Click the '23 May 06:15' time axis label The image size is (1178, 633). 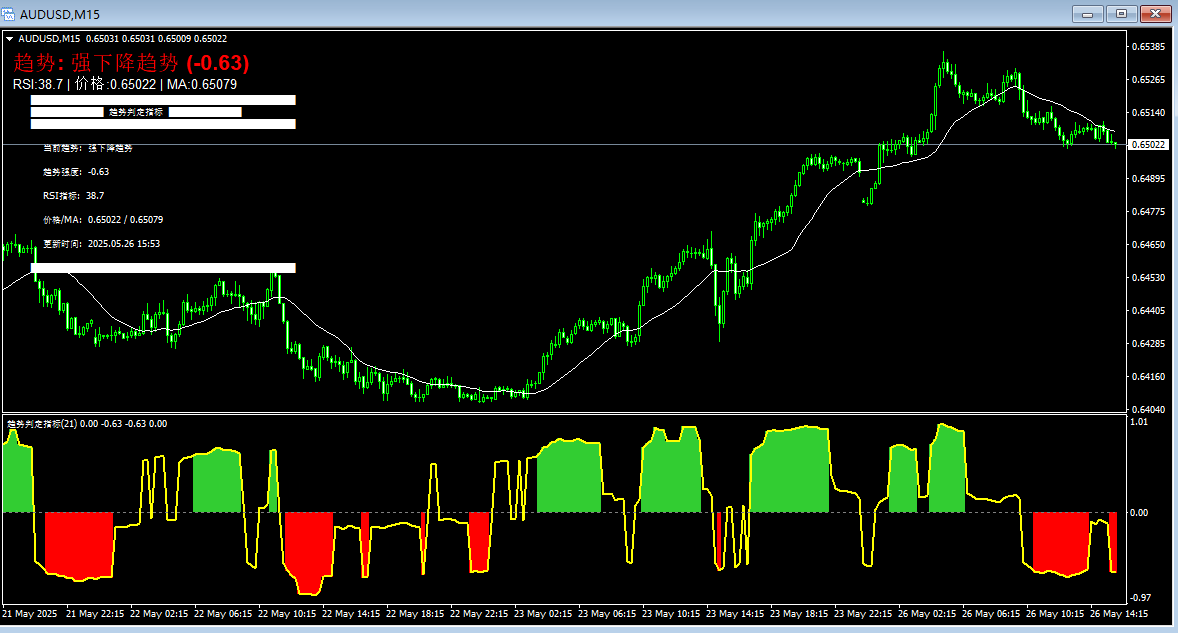point(607,613)
